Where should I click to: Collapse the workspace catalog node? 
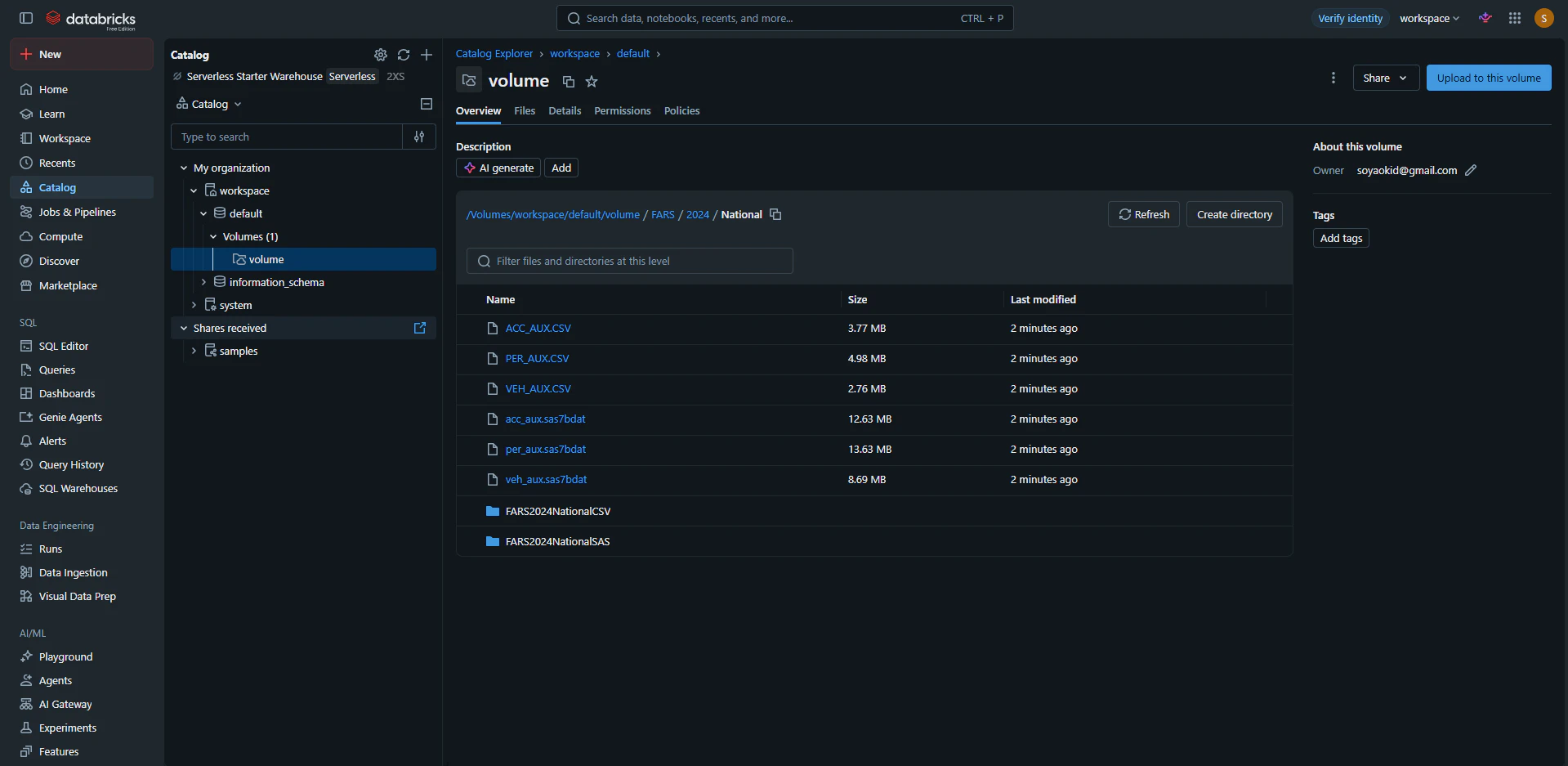point(194,190)
